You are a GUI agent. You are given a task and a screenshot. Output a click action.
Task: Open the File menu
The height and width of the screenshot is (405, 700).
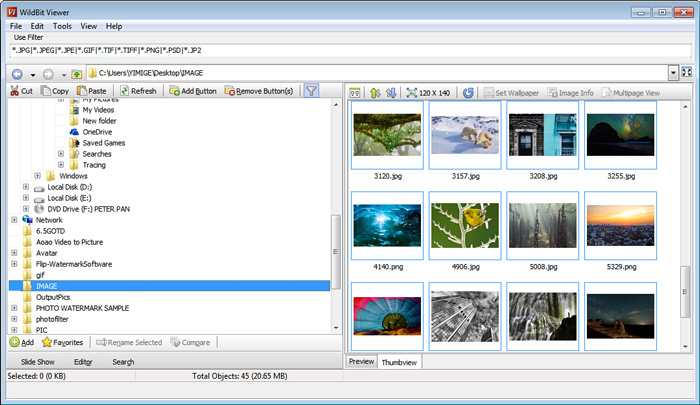[16, 26]
